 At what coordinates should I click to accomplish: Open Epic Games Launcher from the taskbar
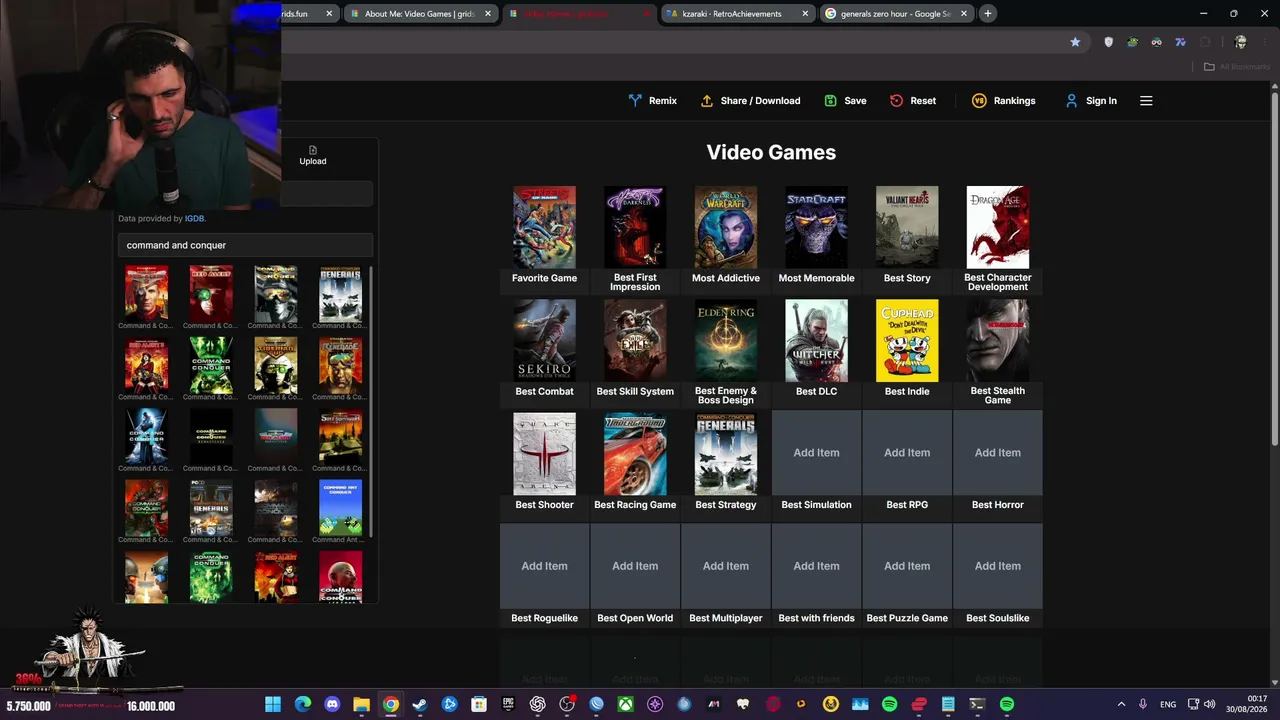(508, 705)
